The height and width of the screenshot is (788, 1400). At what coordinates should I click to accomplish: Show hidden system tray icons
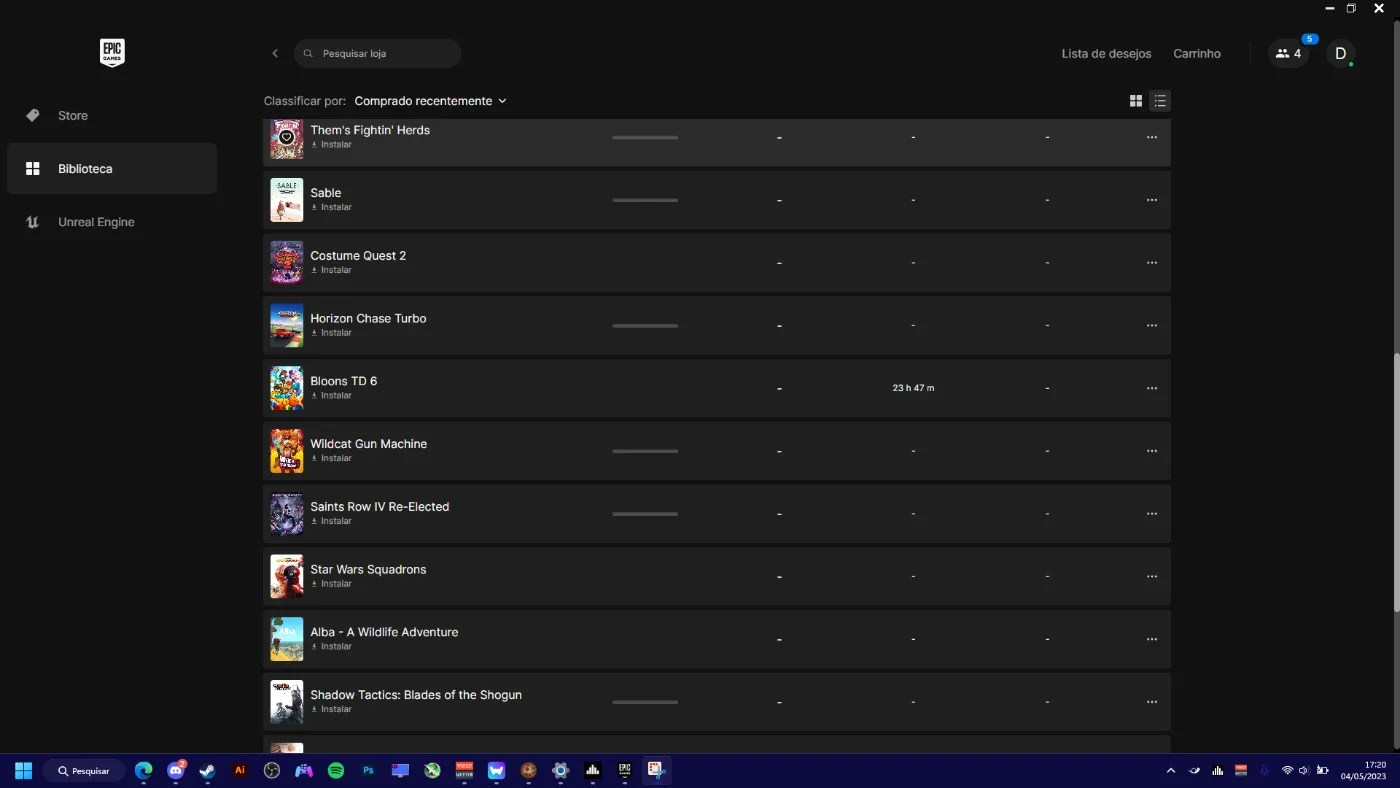click(x=1171, y=771)
